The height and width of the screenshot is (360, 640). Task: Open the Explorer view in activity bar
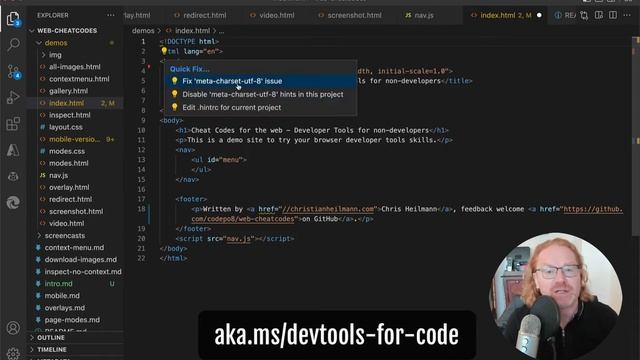[x=13, y=19]
